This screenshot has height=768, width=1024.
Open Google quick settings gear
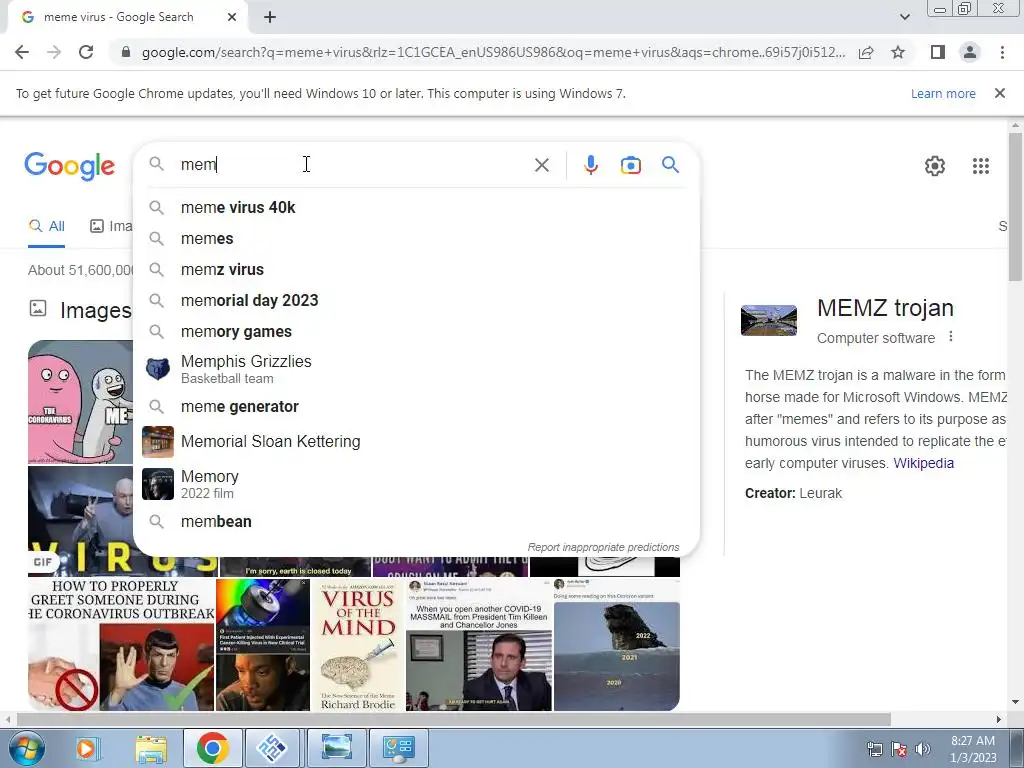(935, 166)
